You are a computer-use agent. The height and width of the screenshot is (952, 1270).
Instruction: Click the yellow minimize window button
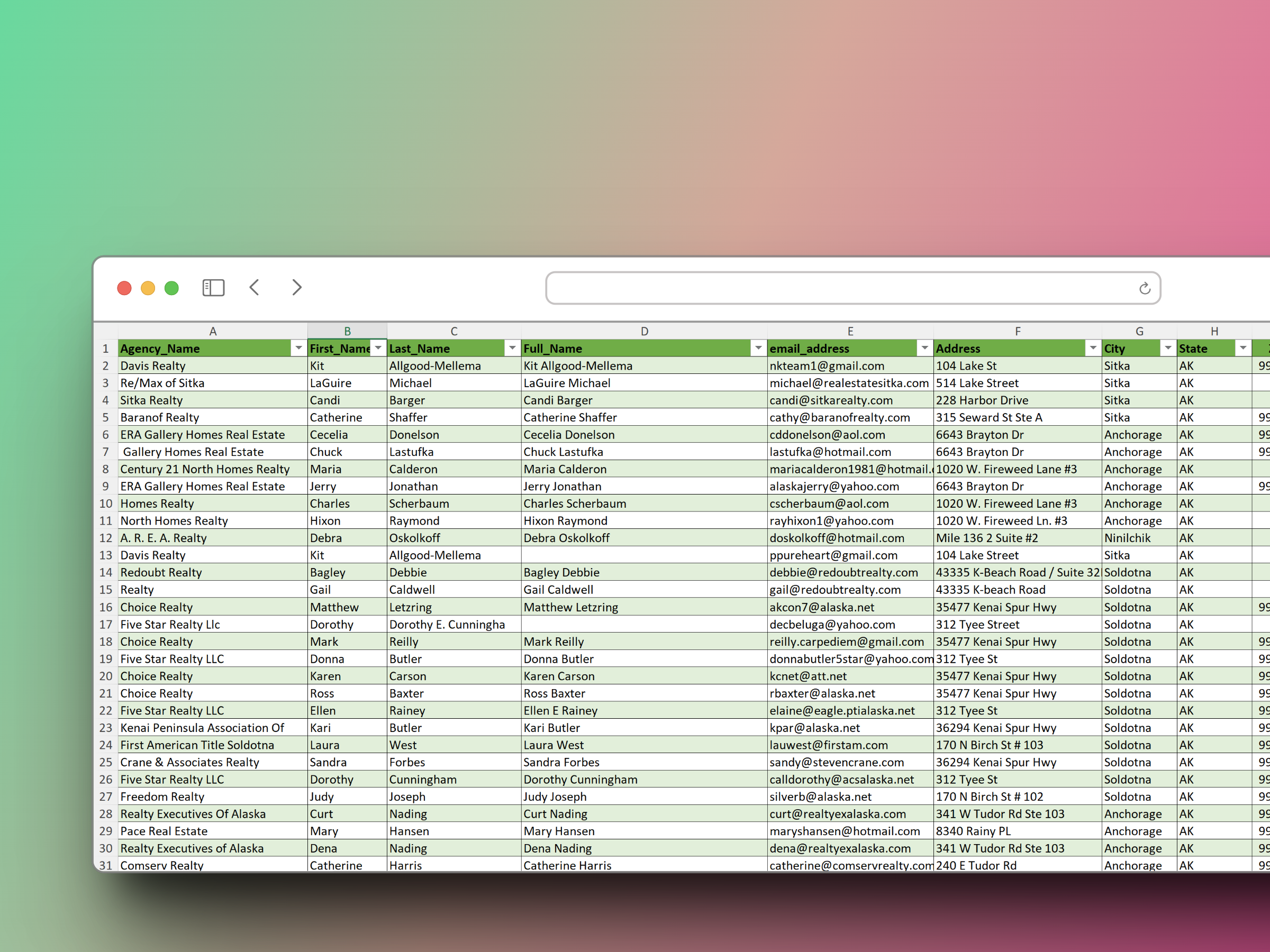(148, 288)
